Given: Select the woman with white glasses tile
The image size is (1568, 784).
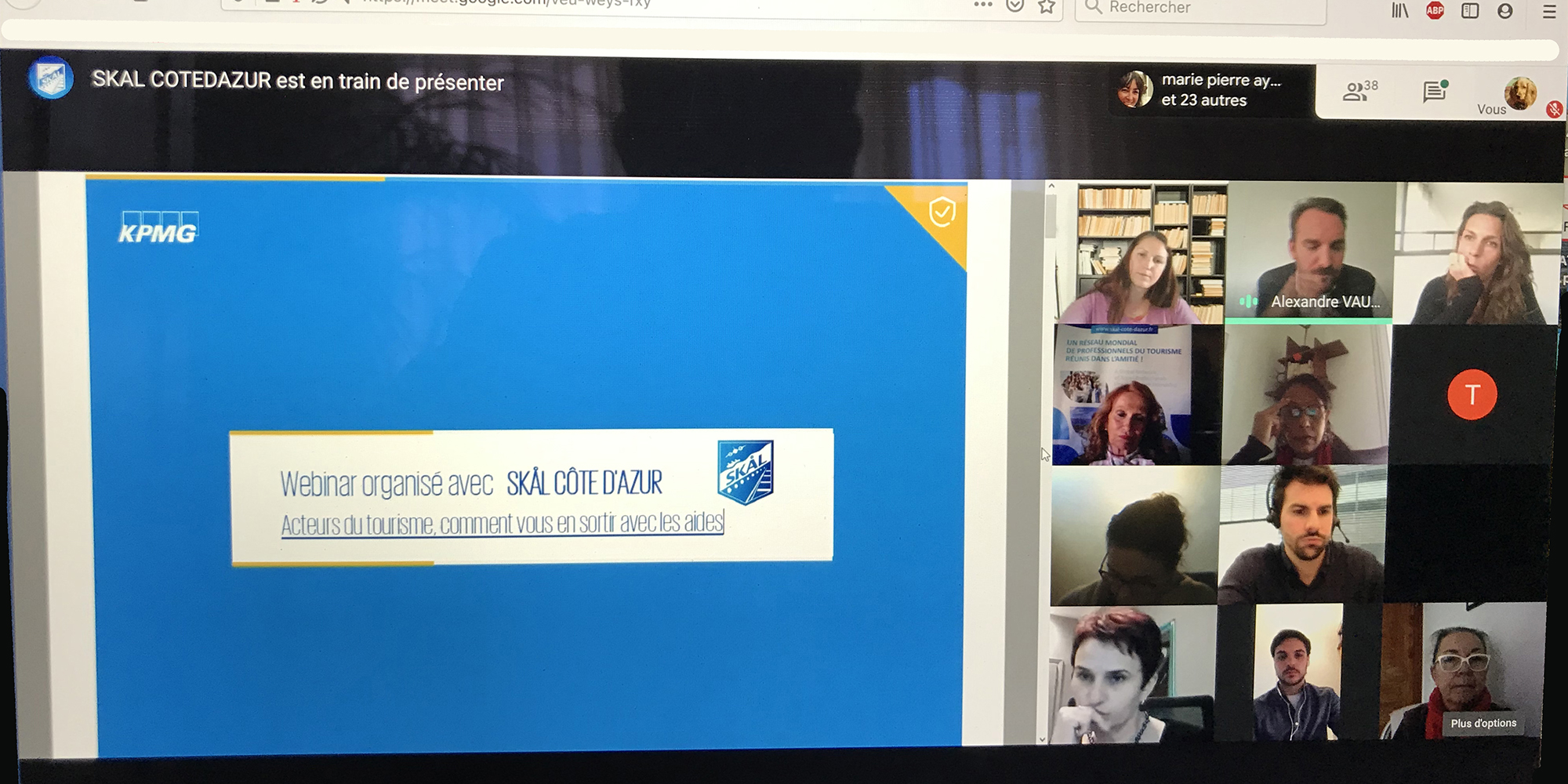Looking at the screenshot, I should 1463,671.
